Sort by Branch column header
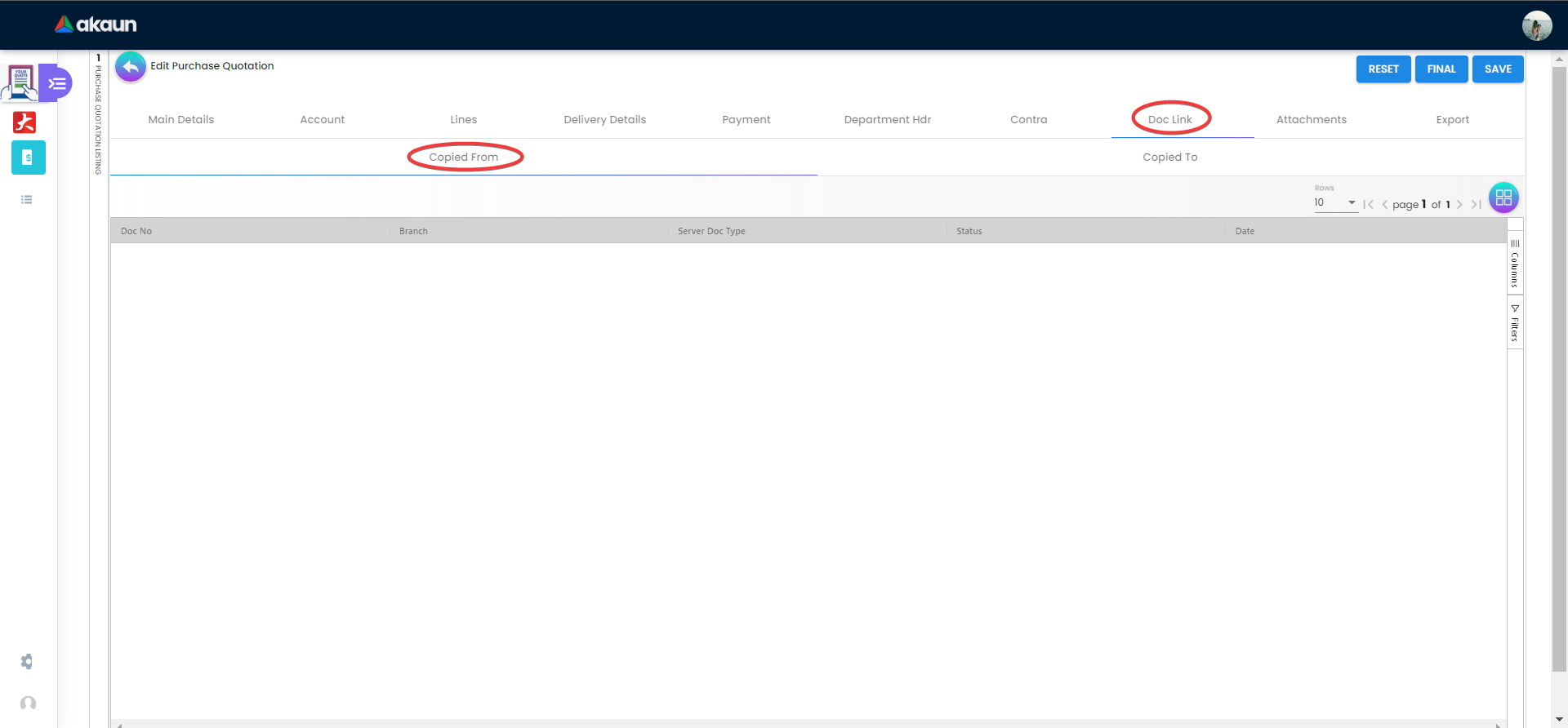Image resolution: width=1568 pixels, height=728 pixels. [x=528, y=231]
